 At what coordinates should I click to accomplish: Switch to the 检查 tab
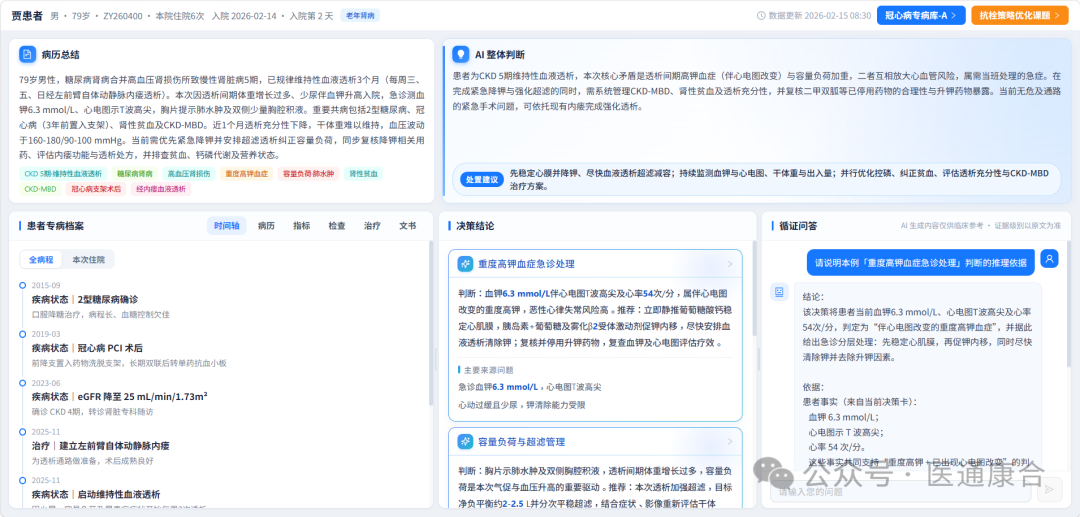coord(337,226)
